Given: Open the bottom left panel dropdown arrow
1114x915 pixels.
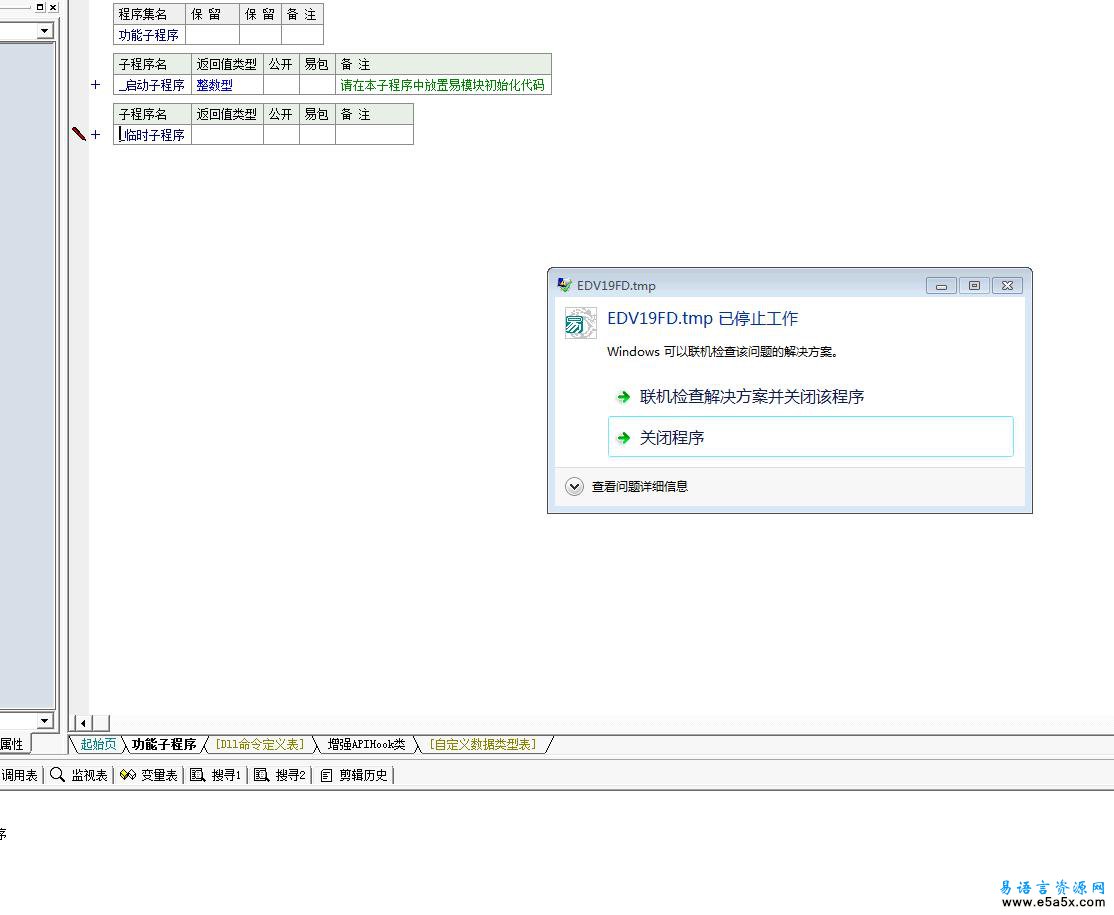Looking at the screenshot, I should click(45, 721).
